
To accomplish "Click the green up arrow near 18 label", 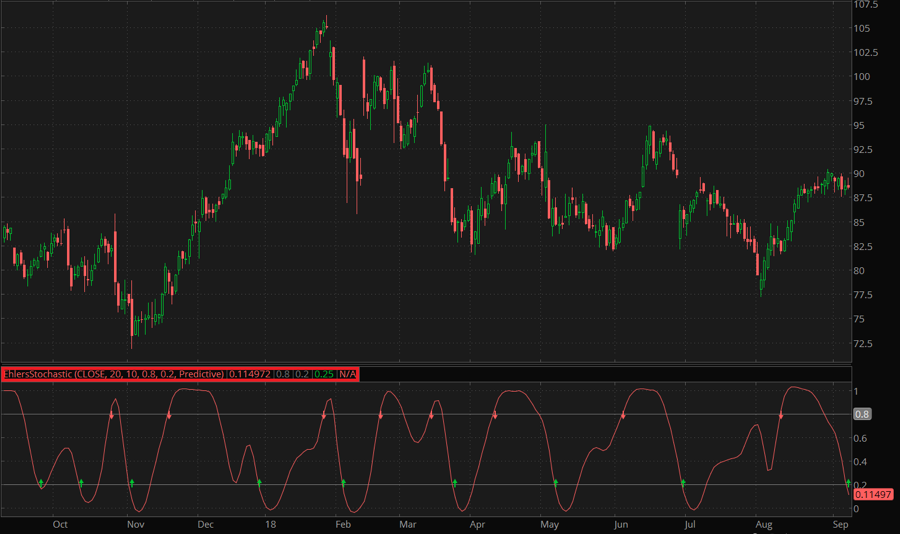I will (258, 483).
